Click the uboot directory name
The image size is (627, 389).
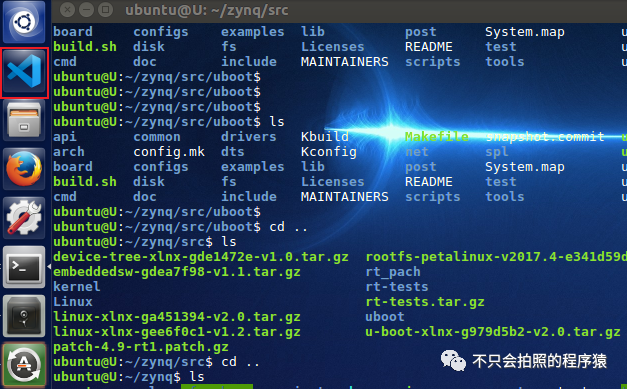click(385, 317)
